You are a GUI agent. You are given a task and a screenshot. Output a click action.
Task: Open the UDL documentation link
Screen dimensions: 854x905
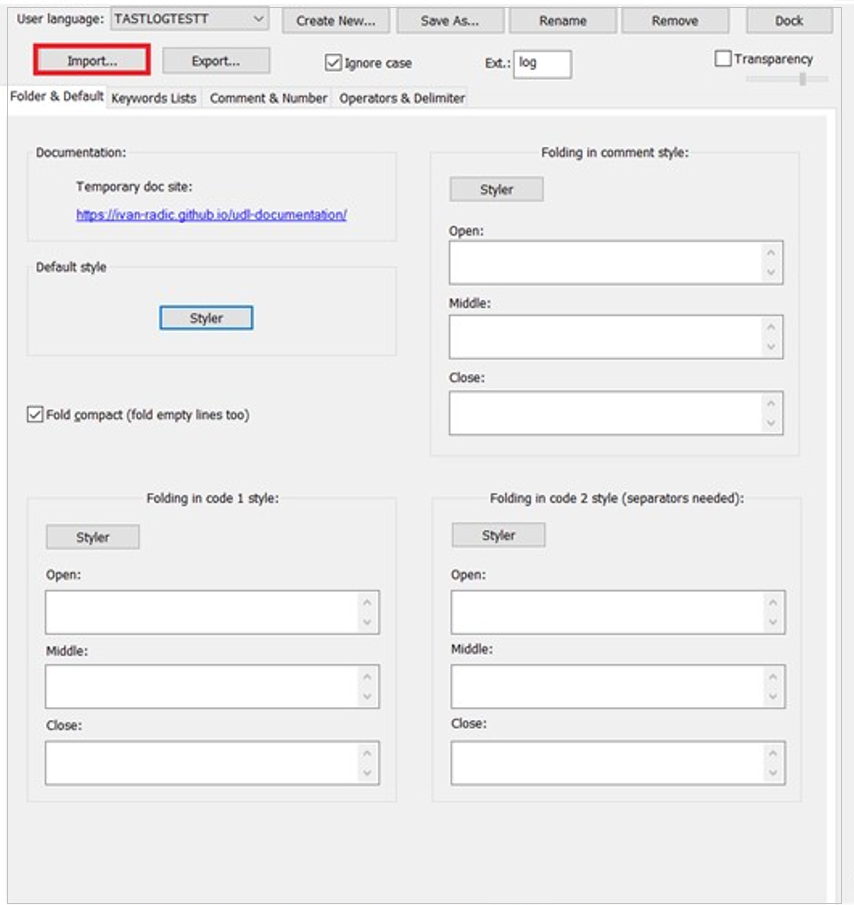211,214
